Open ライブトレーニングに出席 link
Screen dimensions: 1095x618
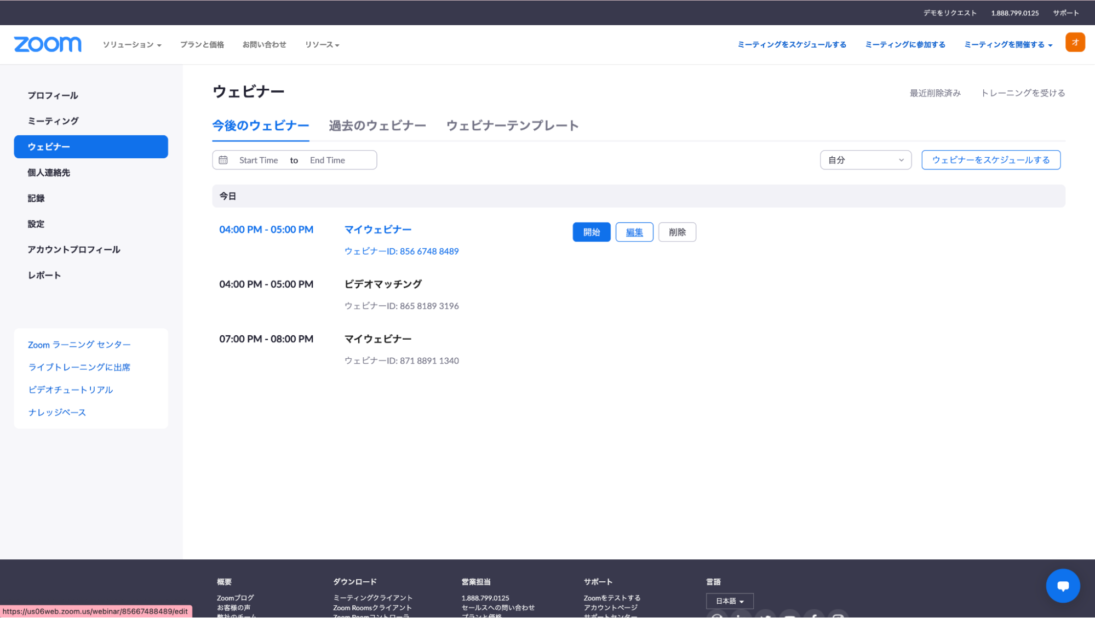pyautogui.click(x=79, y=367)
